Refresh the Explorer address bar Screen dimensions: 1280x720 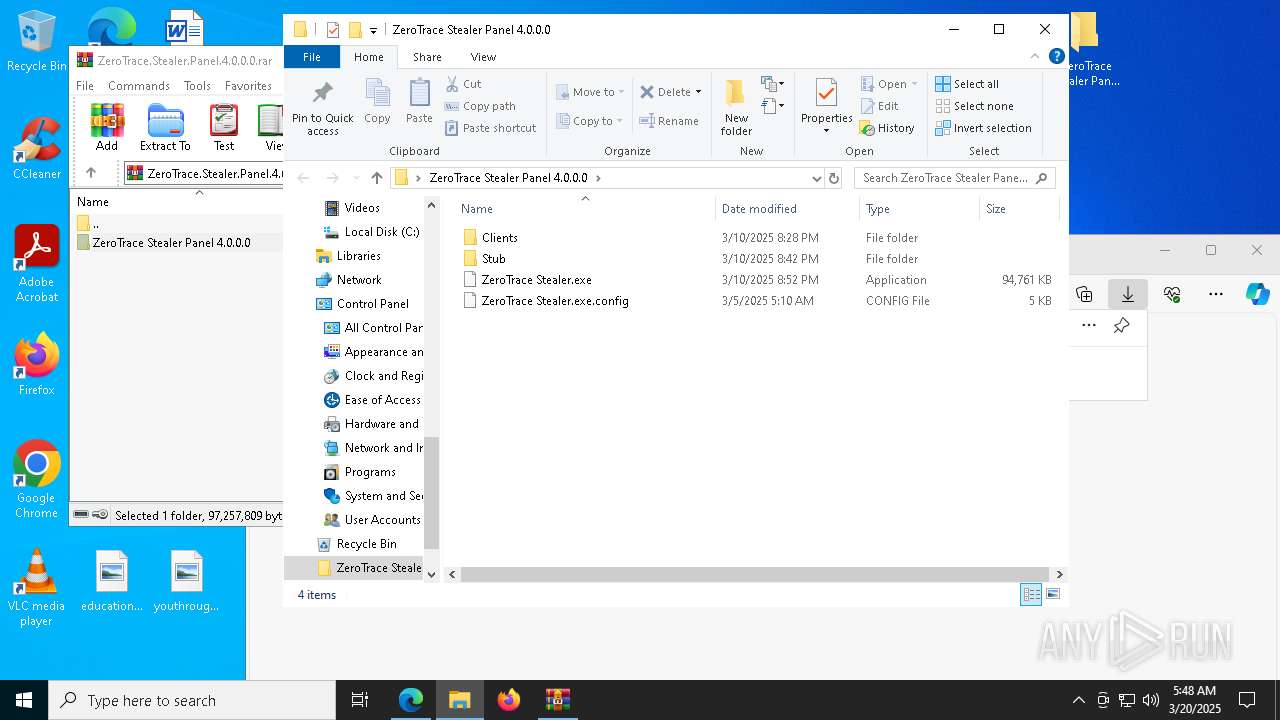(x=834, y=178)
